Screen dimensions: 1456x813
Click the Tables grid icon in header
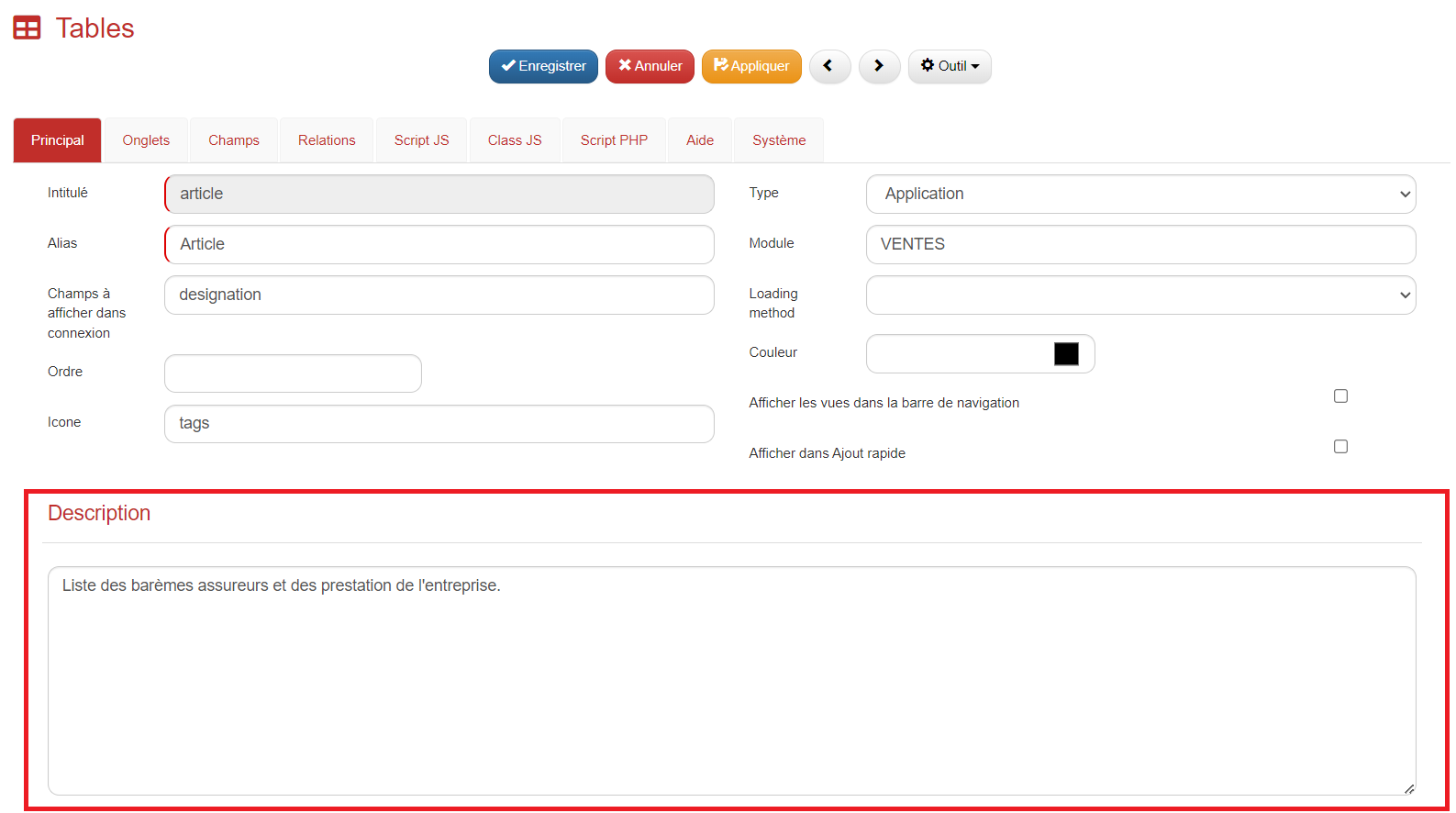27,28
